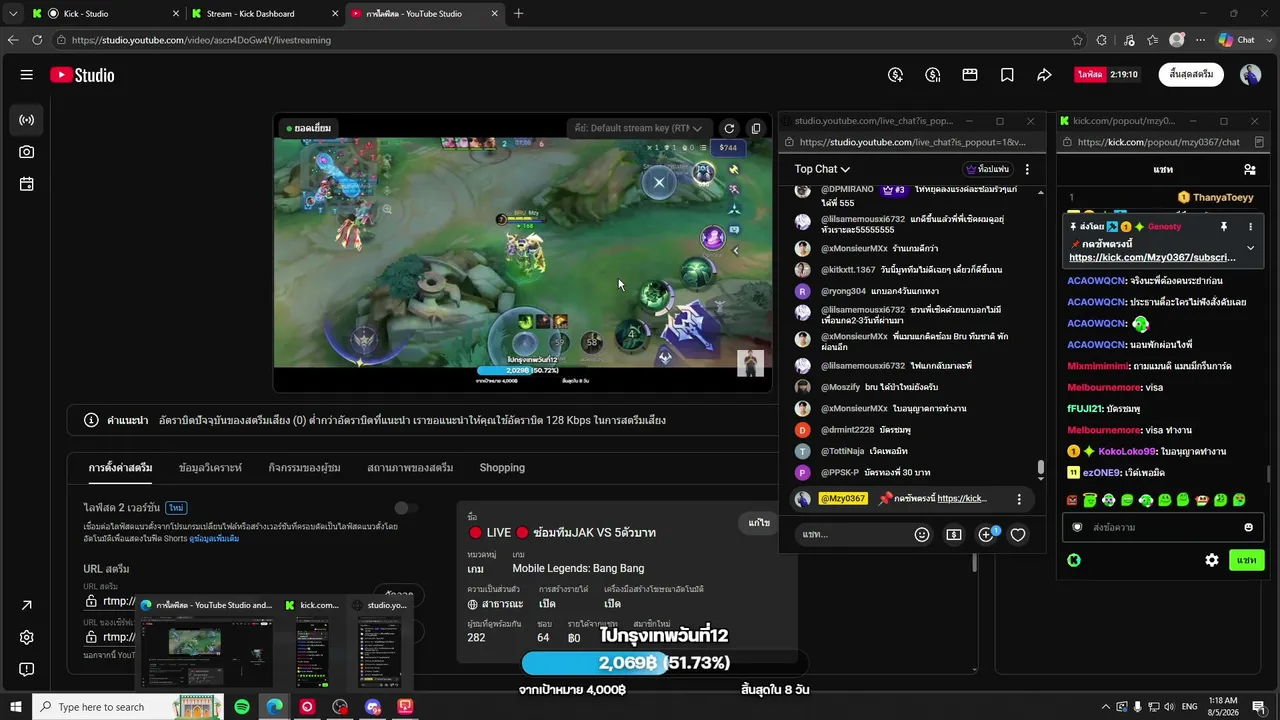The height and width of the screenshot is (720, 1280).
Task: Share the stream with the arrow icon
Action: pyautogui.click(x=1044, y=75)
